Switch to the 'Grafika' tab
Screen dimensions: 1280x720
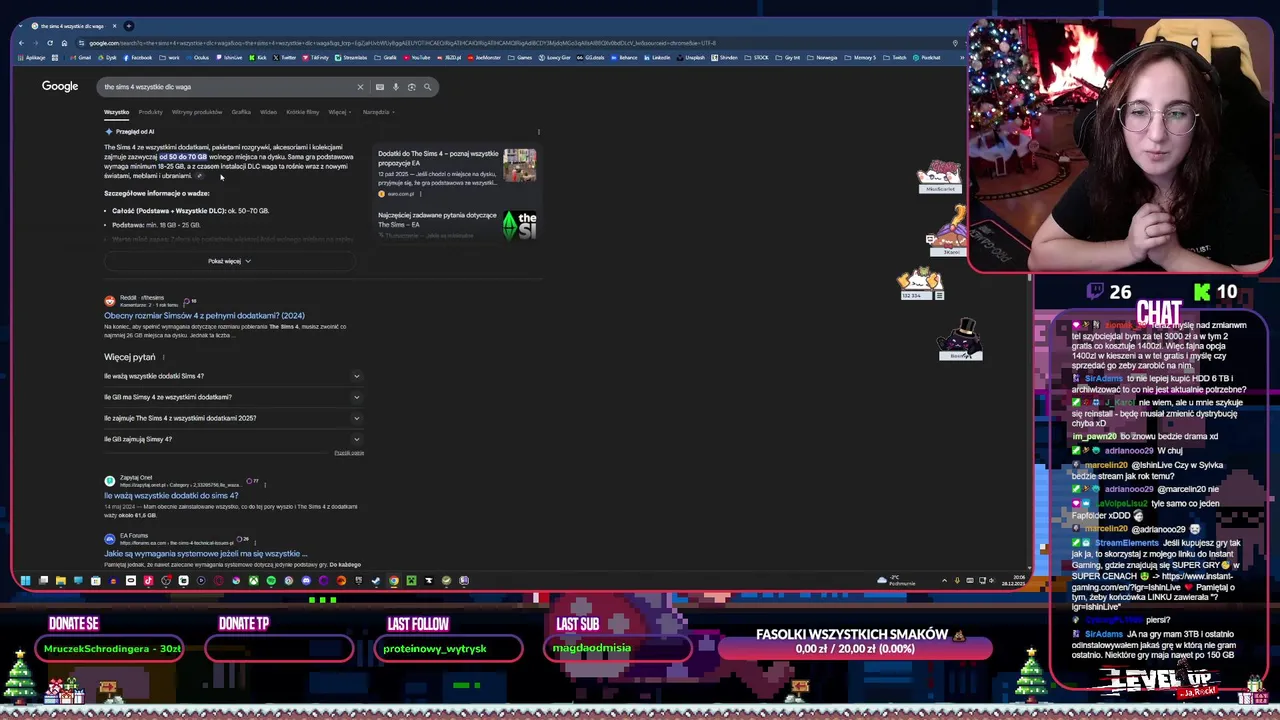point(241,112)
